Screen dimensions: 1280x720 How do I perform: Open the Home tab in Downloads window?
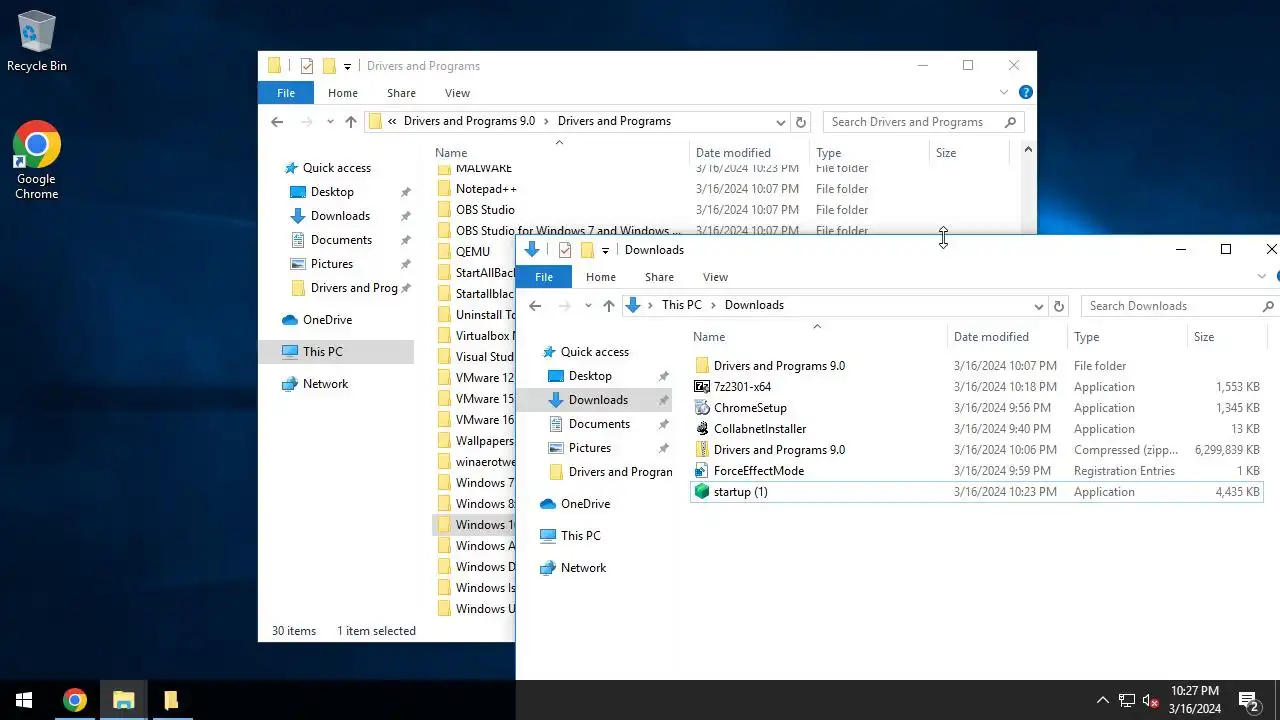601,277
